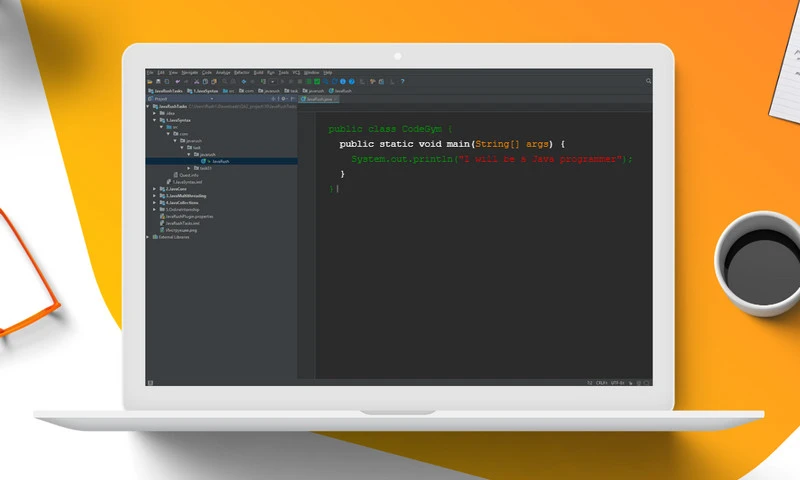Click the Make Project build icon
This screenshot has width=800, height=480.
pos(263,81)
